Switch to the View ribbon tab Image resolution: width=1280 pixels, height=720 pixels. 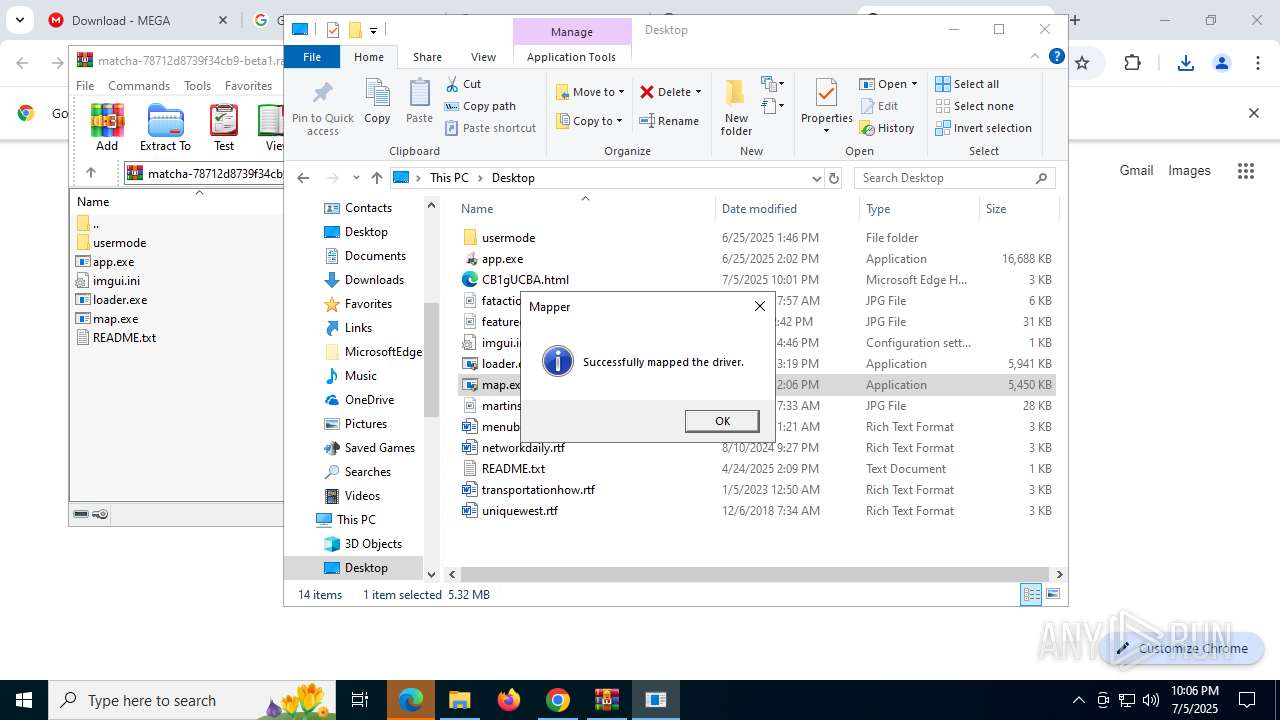483,57
